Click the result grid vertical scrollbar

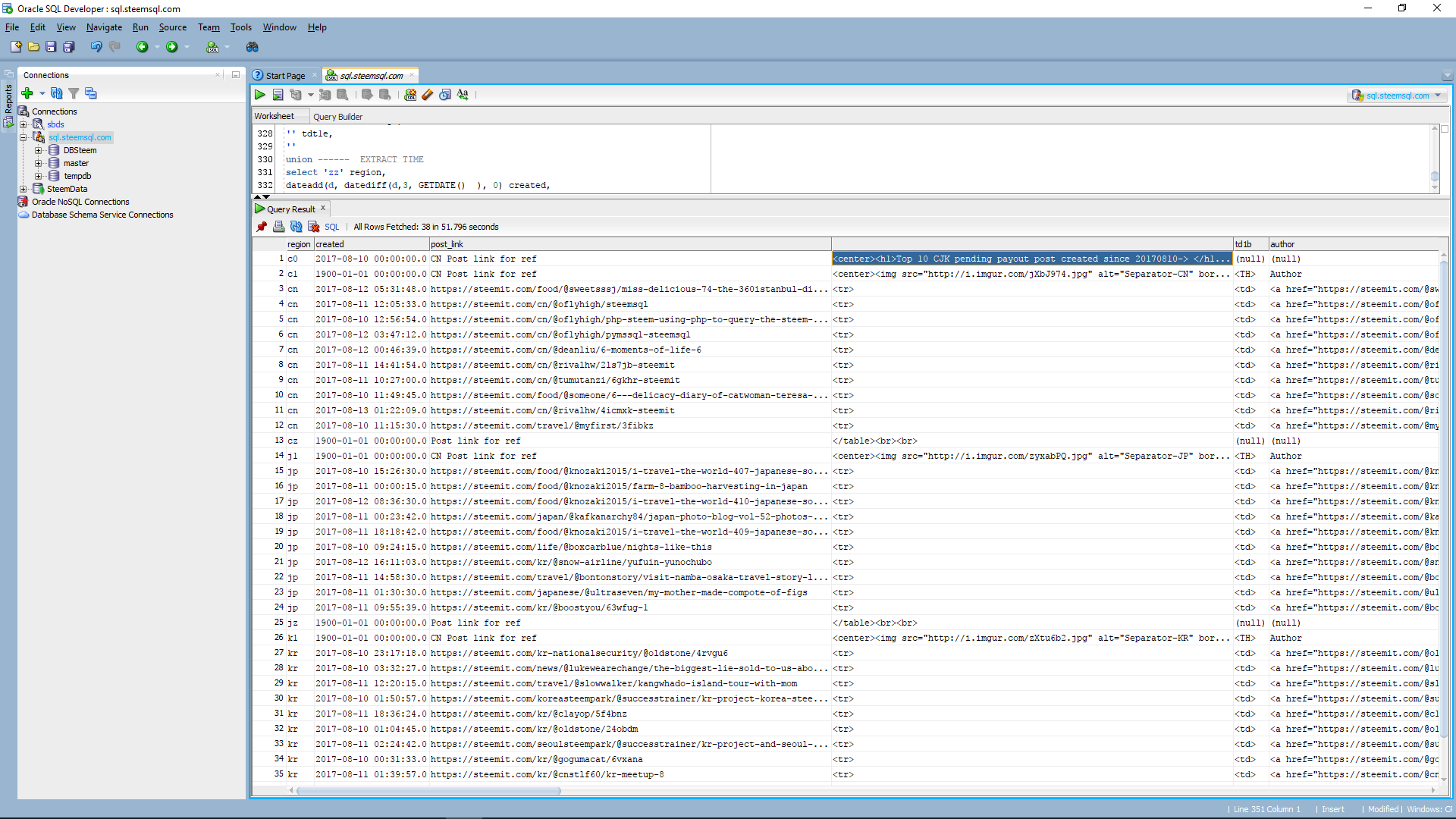pos(1443,500)
